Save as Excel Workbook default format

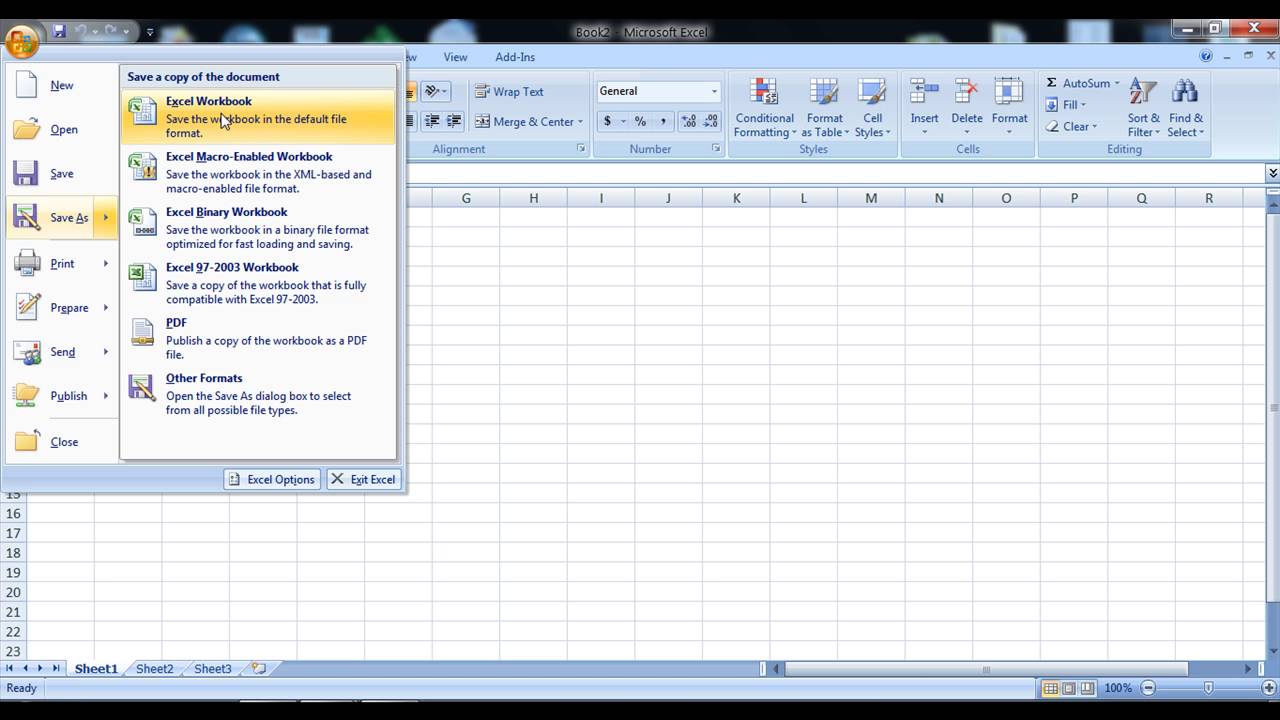[x=258, y=116]
